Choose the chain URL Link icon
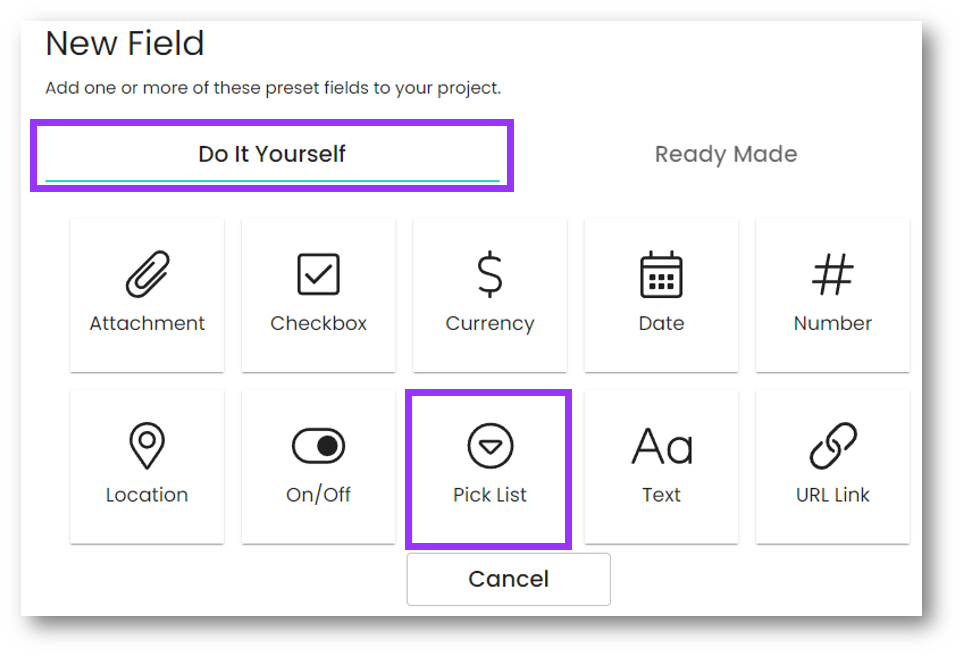 (x=832, y=446)
